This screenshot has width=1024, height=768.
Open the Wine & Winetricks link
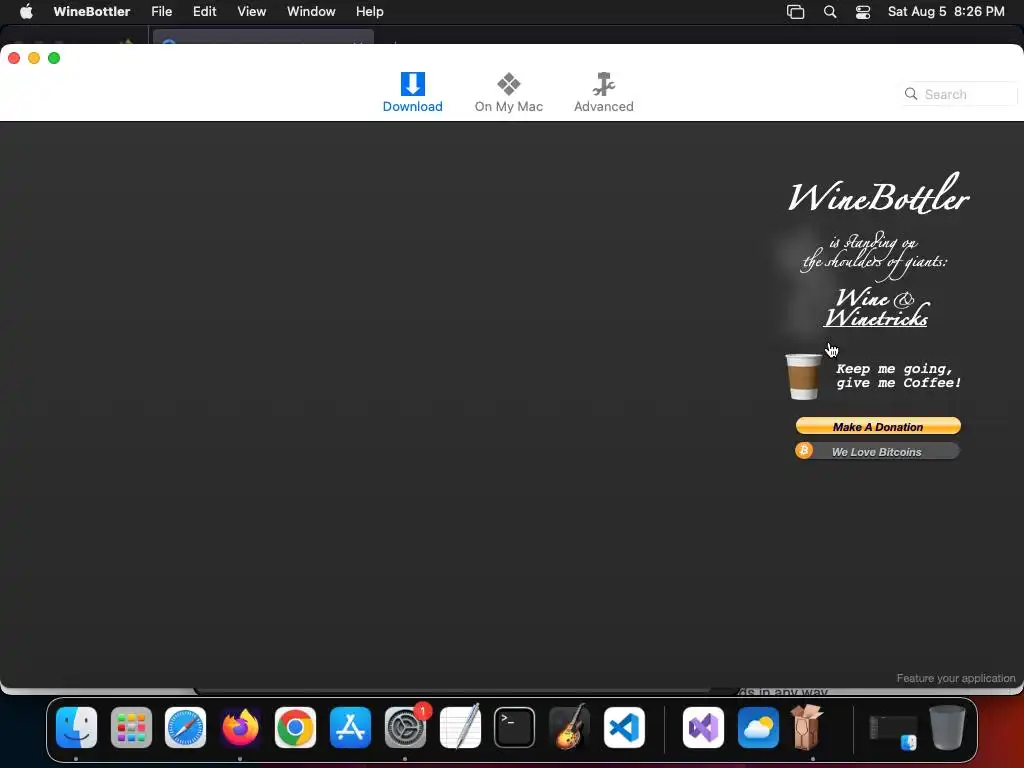point(876,307)
